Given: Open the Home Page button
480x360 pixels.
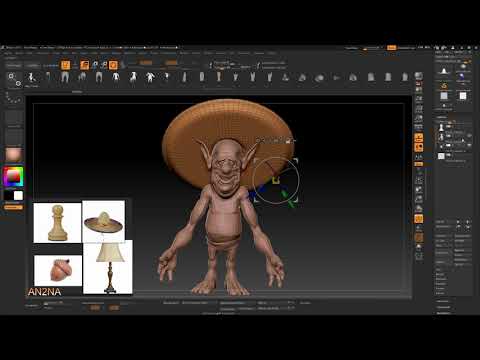Looking at the screenshot, I should coord(14,65).
